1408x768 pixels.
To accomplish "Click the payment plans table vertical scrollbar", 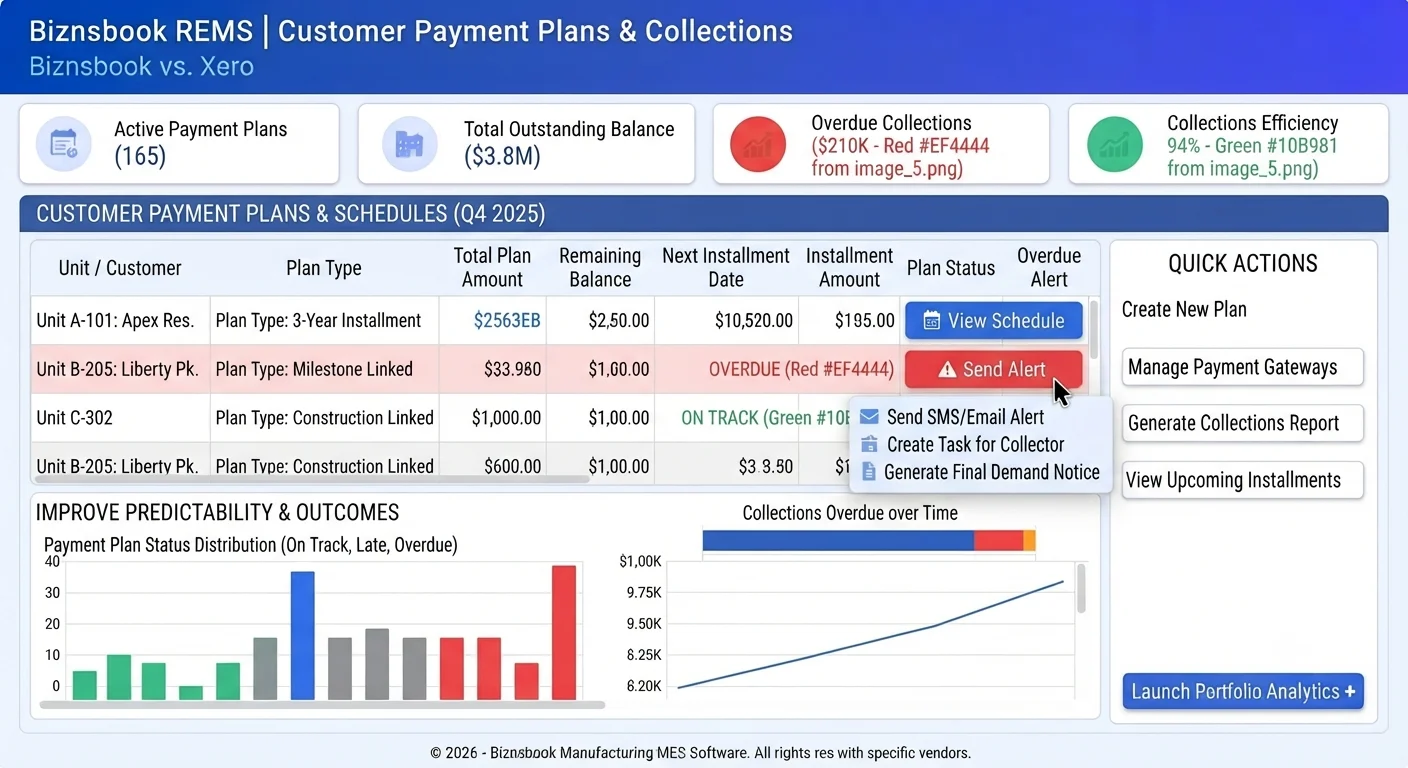I will 1093,329.
